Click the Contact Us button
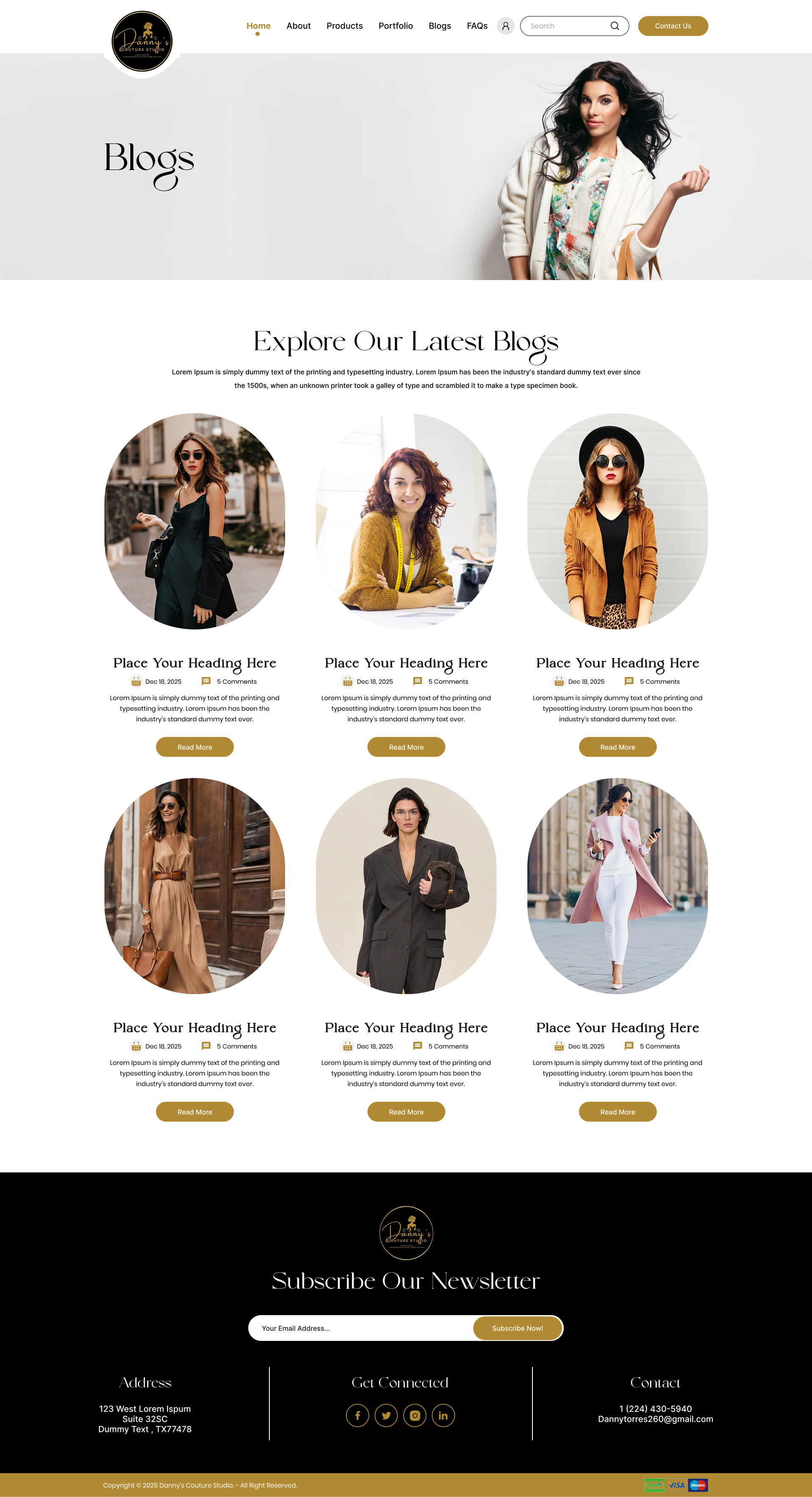The height and width of the screenshot is (1497, 812). [672, 26]
